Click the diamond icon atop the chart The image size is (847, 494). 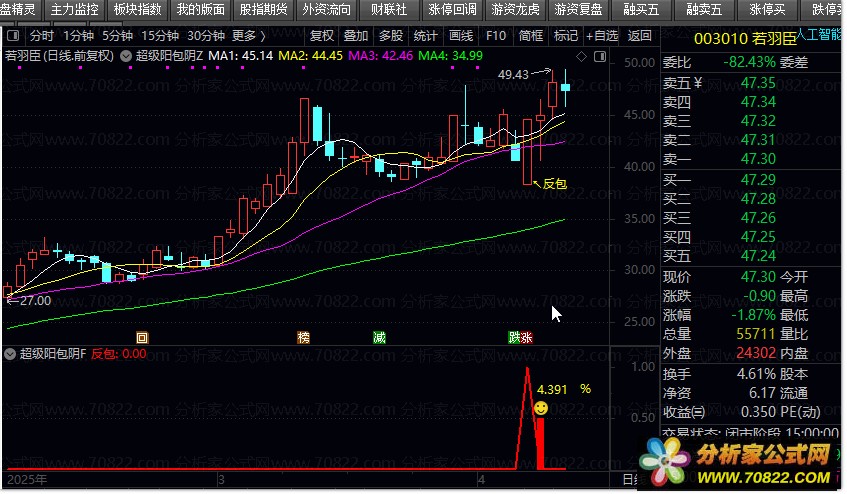coord(581,57)
